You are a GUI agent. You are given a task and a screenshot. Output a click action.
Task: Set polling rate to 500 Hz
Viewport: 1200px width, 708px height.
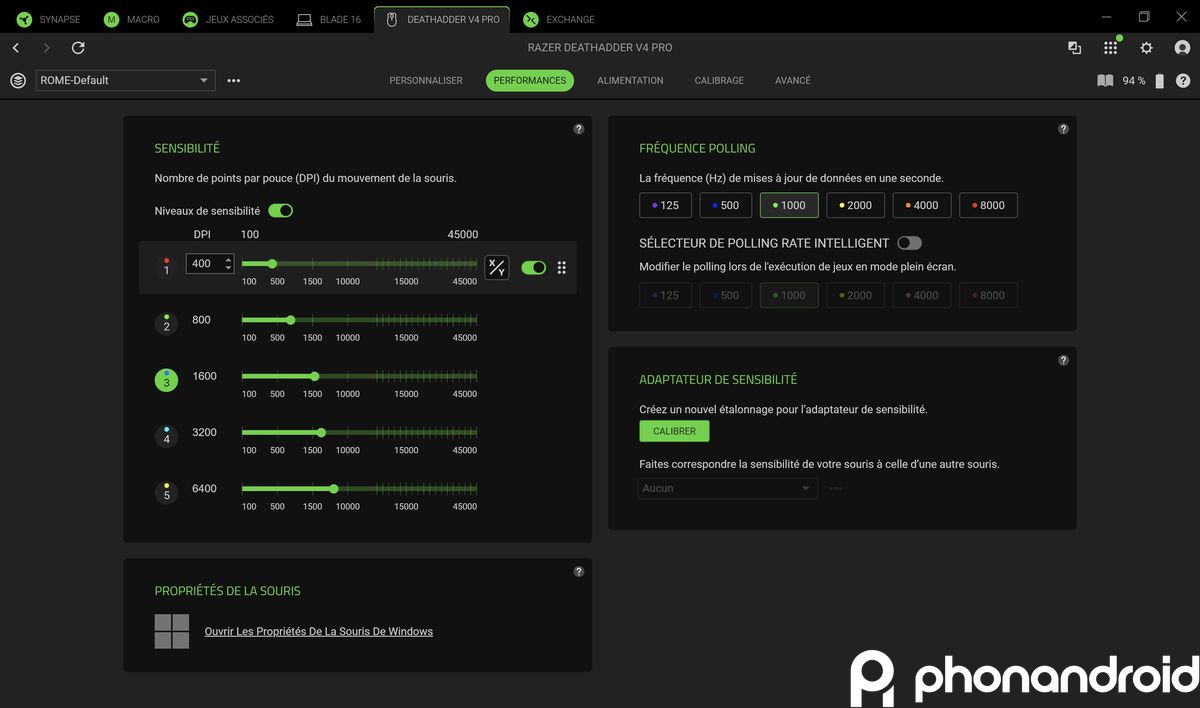[x=725, y=205]
